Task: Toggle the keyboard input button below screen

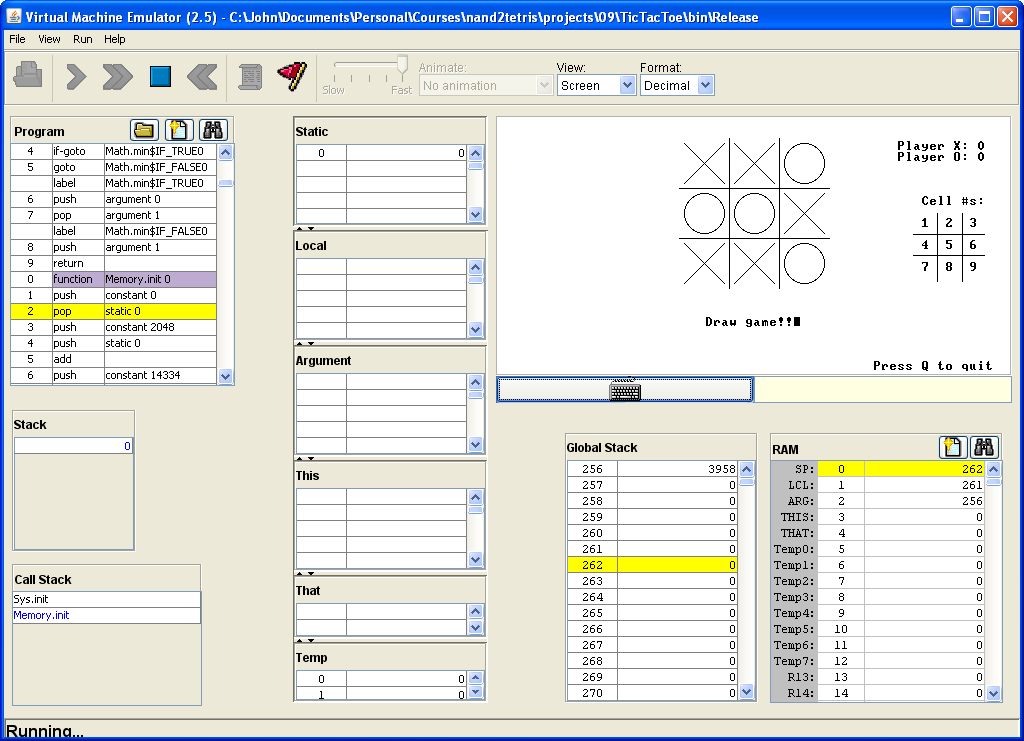Action: (625, 390)
